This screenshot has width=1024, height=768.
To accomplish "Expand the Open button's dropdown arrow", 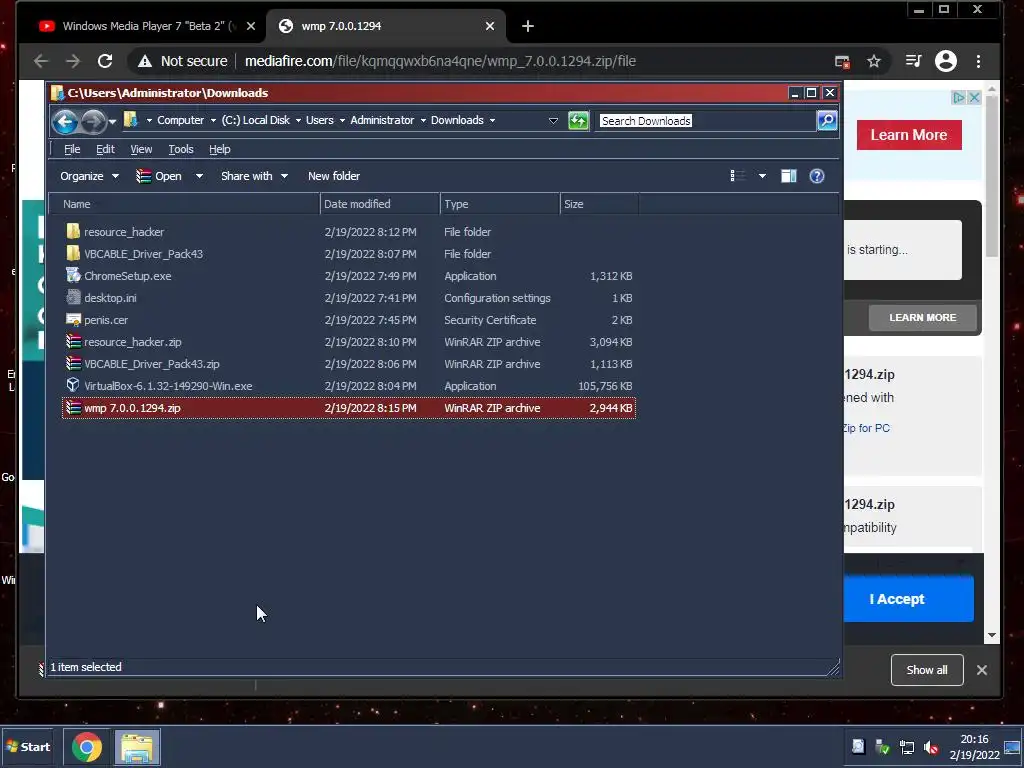I will tap(199, 176).
